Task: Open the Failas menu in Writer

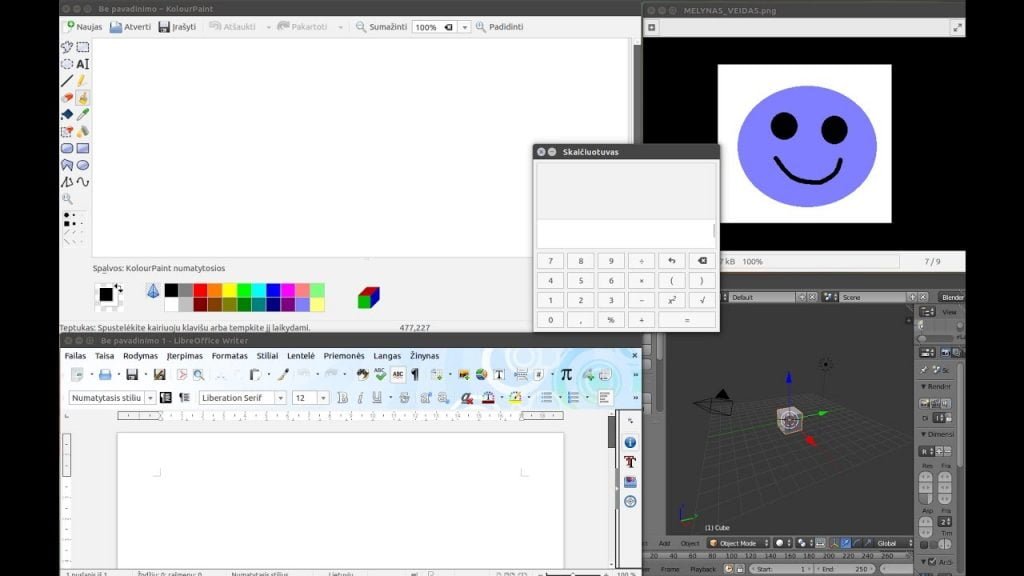Action: tap(75, 356)
